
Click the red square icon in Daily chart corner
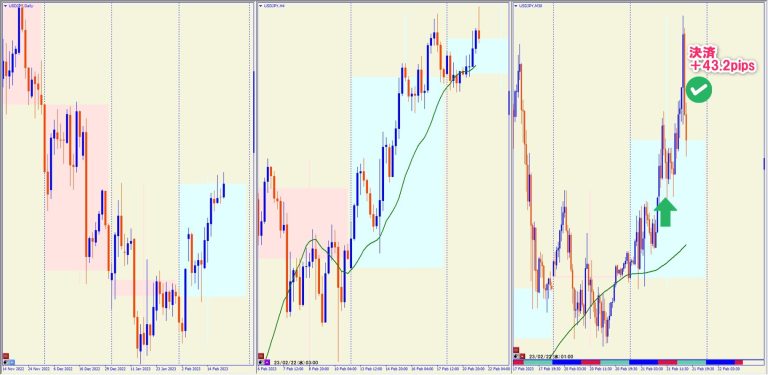coord(5,356)
